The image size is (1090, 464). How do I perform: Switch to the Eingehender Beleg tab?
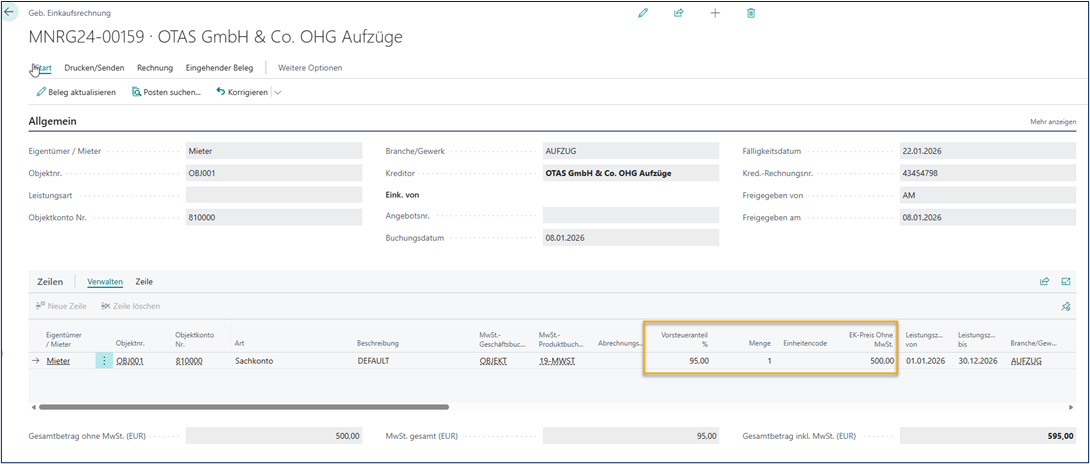click(219, 68)
